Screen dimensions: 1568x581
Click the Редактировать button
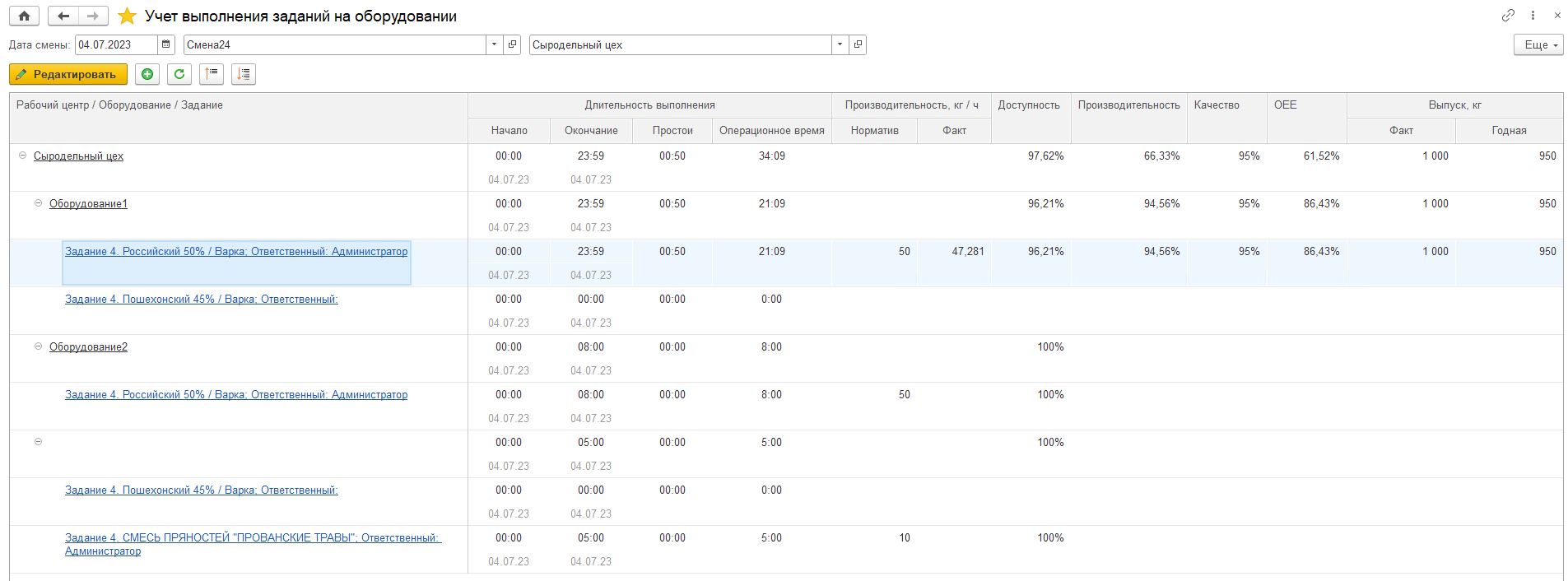pos(68,74)
